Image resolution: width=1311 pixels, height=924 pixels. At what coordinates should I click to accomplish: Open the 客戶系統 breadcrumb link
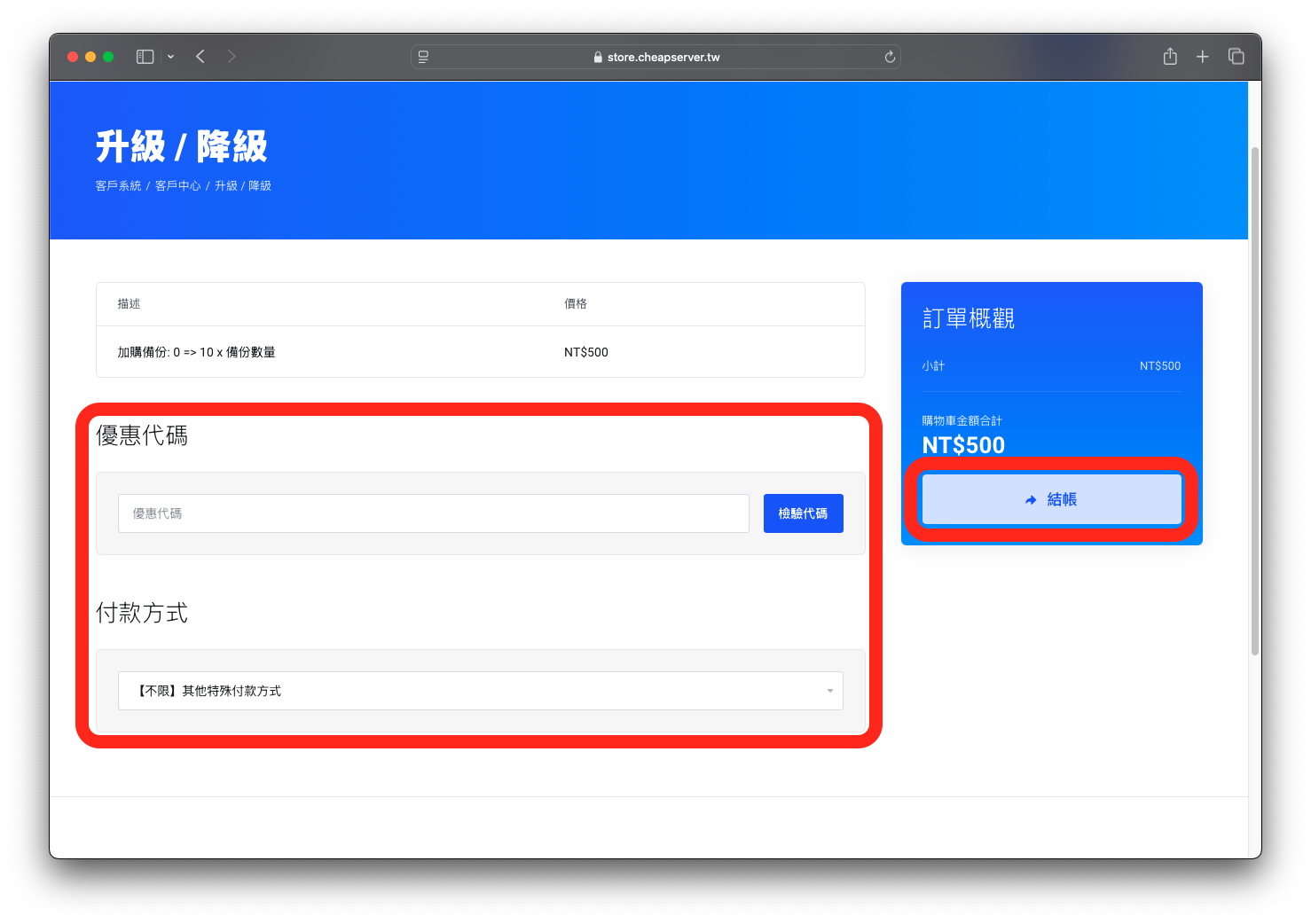click(x=118, y=186)
